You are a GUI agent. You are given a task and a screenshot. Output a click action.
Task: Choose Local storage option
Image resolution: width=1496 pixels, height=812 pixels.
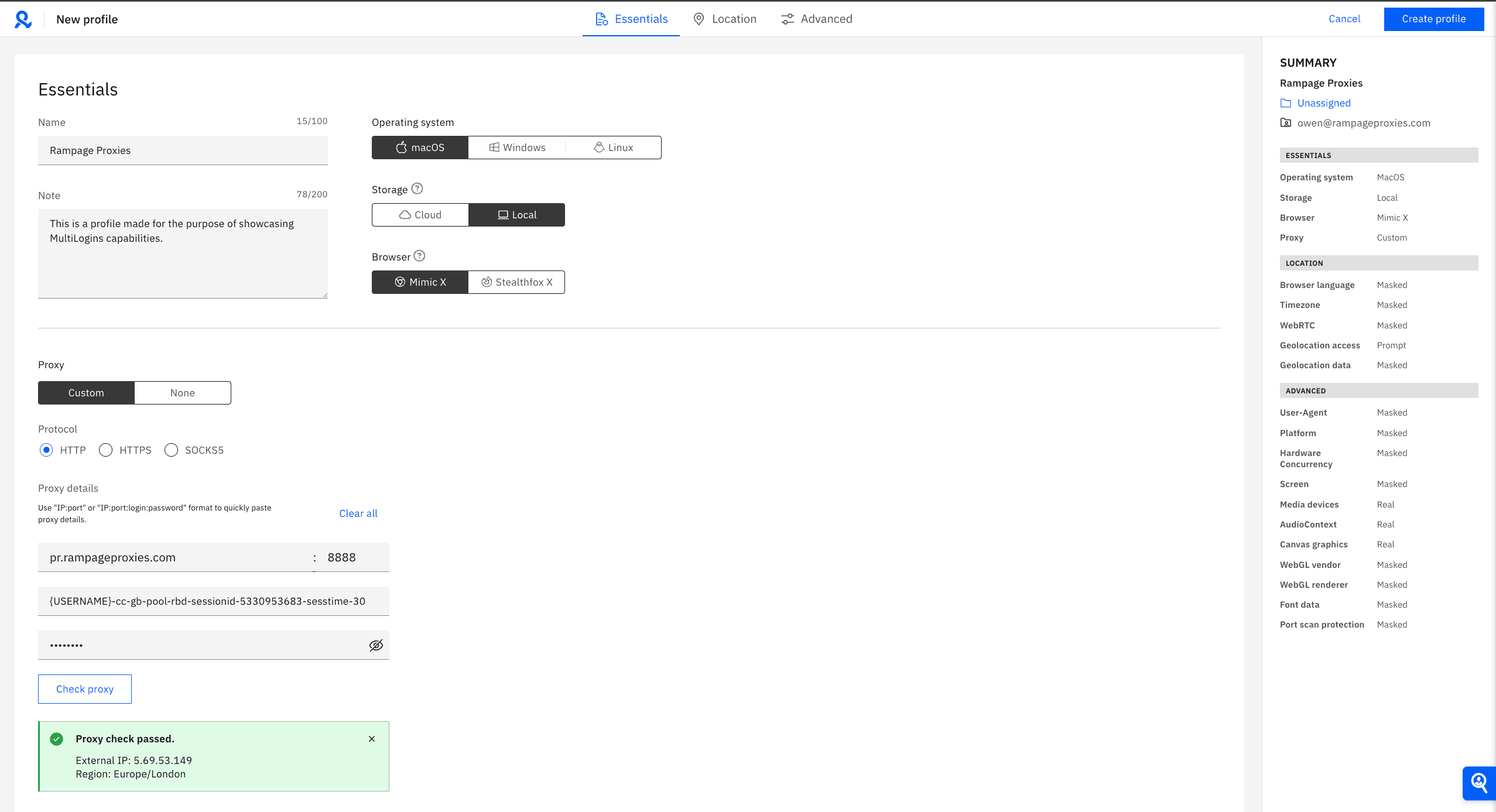pyautogui.click(x=516, y=215)
